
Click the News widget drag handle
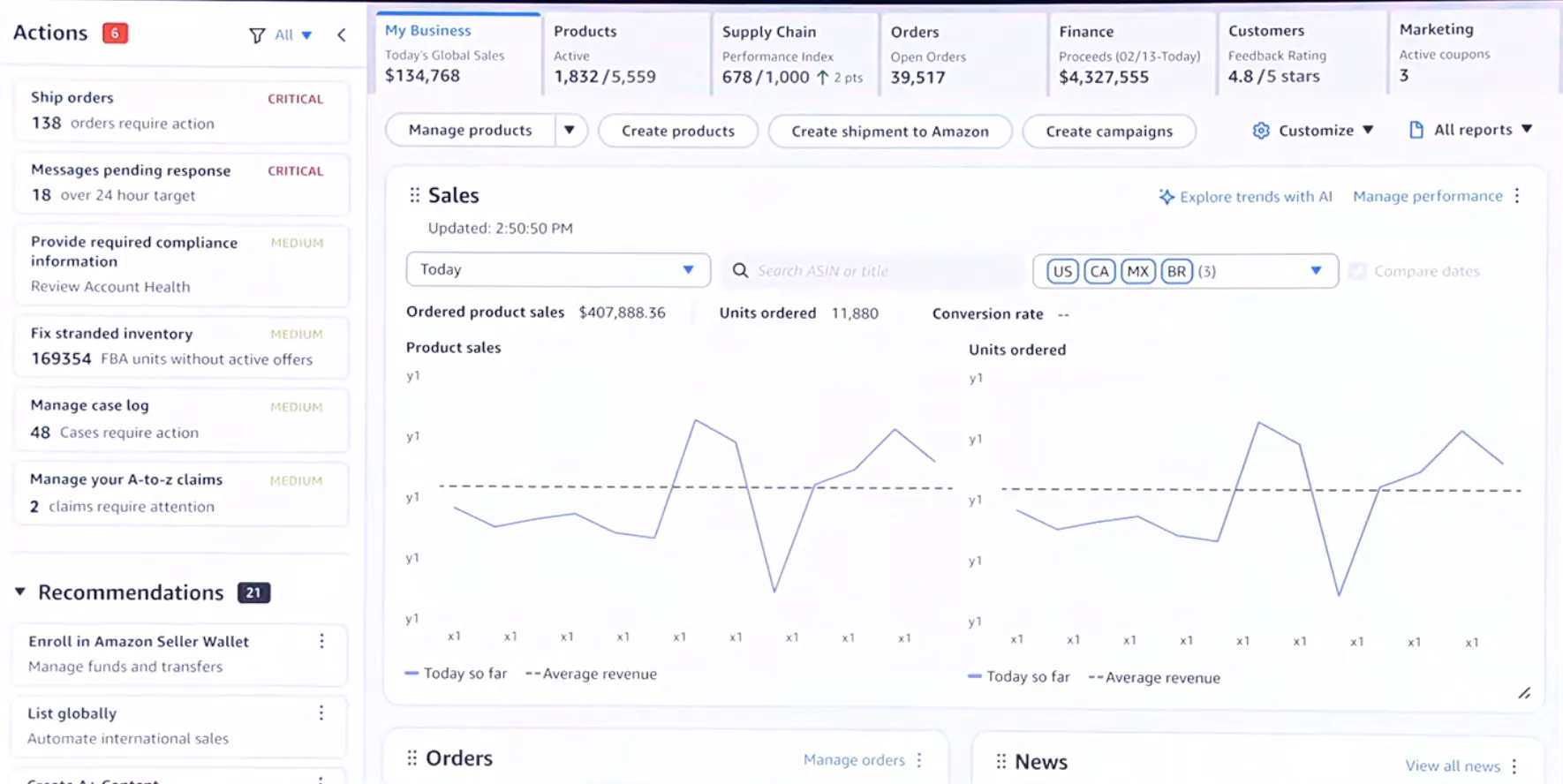[x=1000, y=761]
